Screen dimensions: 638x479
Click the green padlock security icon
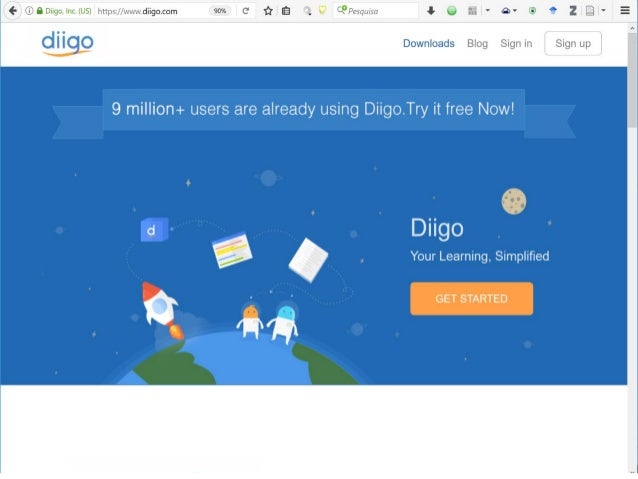[39, 11]
